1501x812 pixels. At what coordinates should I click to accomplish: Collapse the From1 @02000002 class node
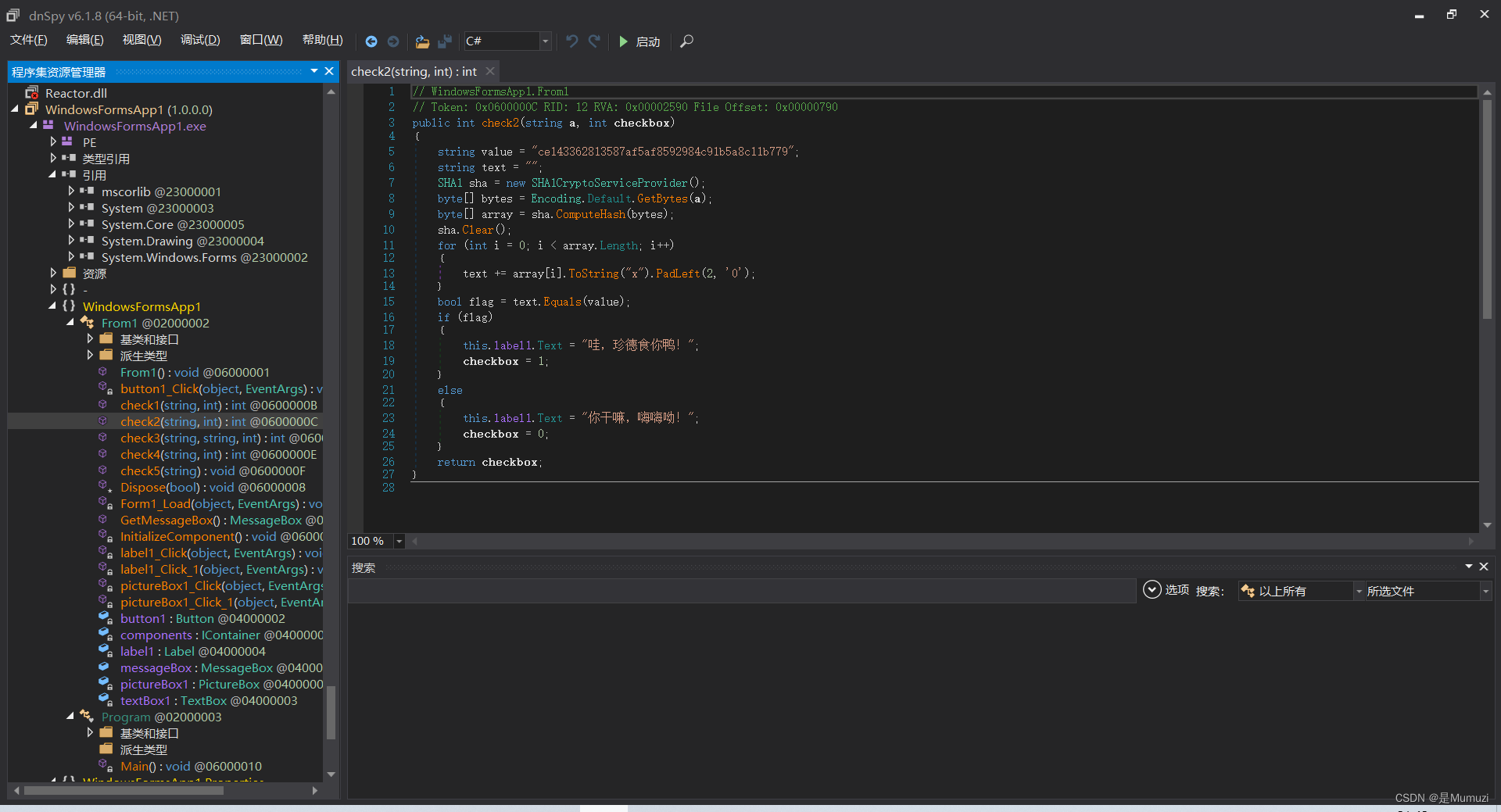70,323
